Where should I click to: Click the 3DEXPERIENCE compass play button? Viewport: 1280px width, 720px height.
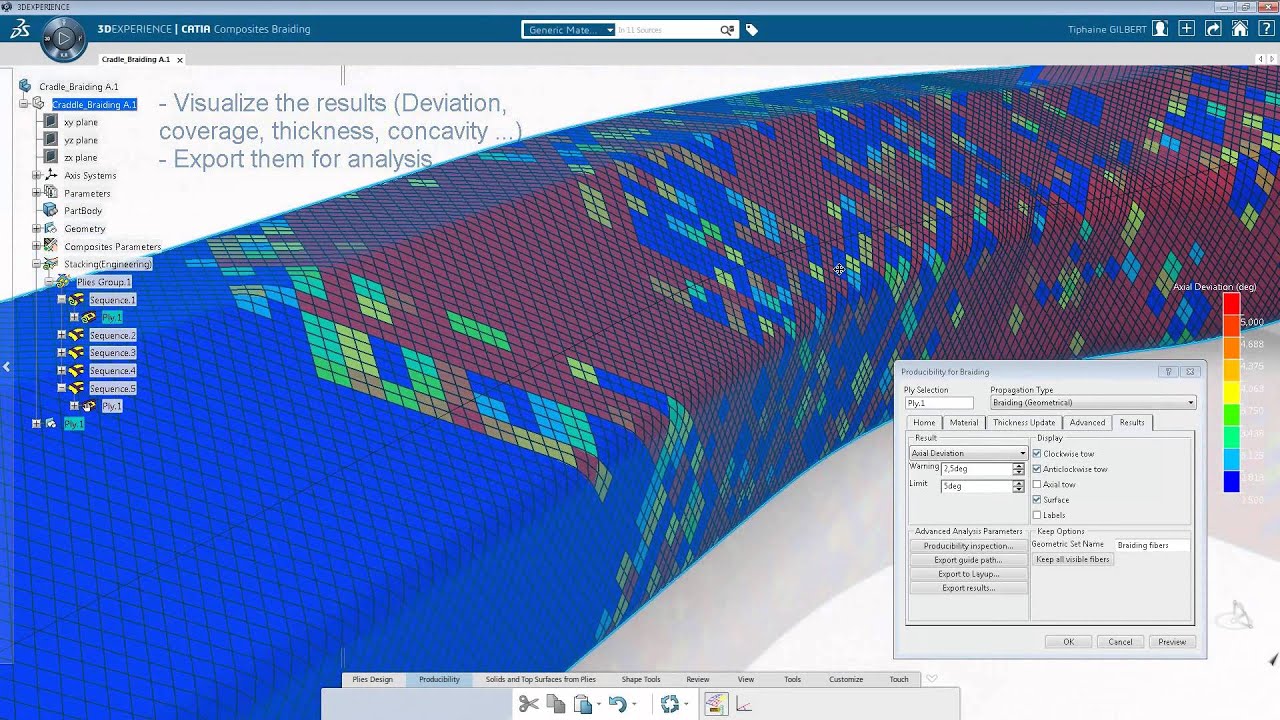click(x=63, y=40)
